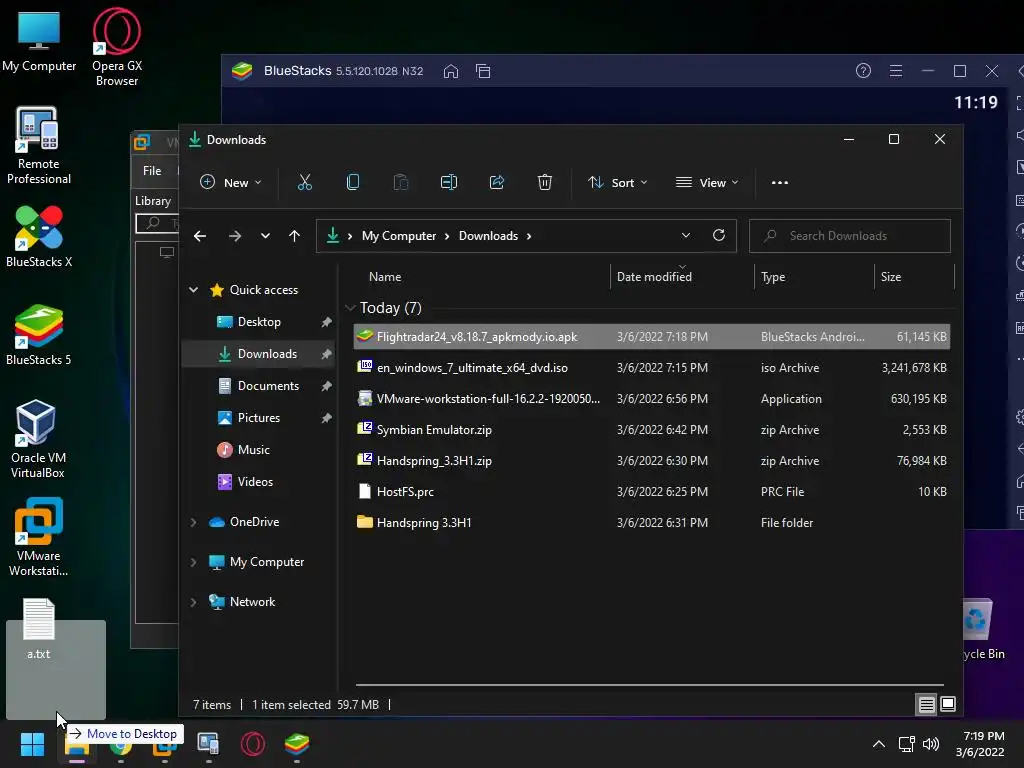Image resolution: width=1024 pixels, height=768 pixels.
Task: Open BlueStacks help question-mark icon
Action: [863, 71]
